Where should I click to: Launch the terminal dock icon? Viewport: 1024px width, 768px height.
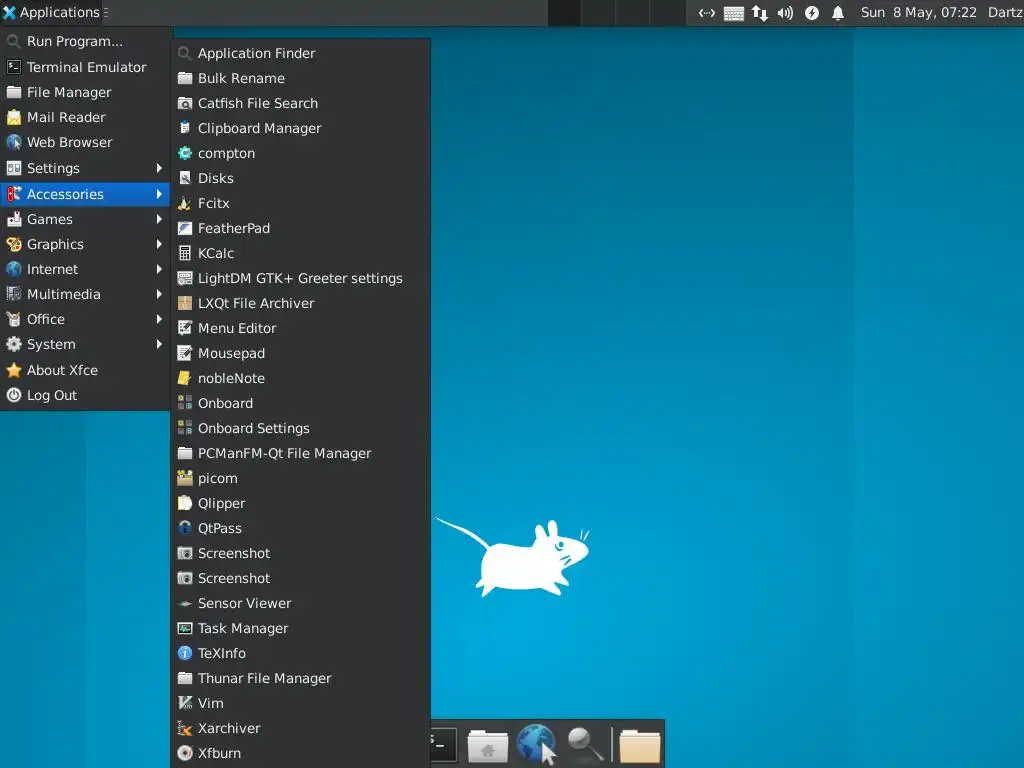tap(443, 744)
